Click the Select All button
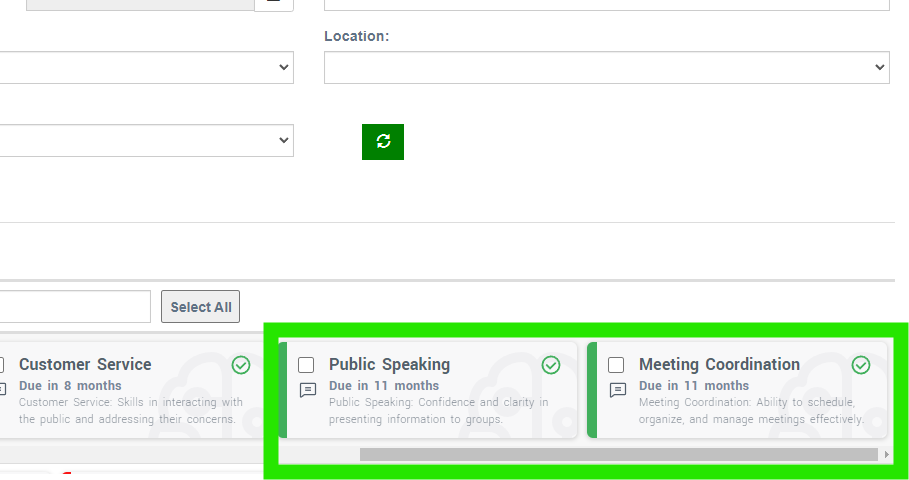909x480 pixels. [201, 307]
